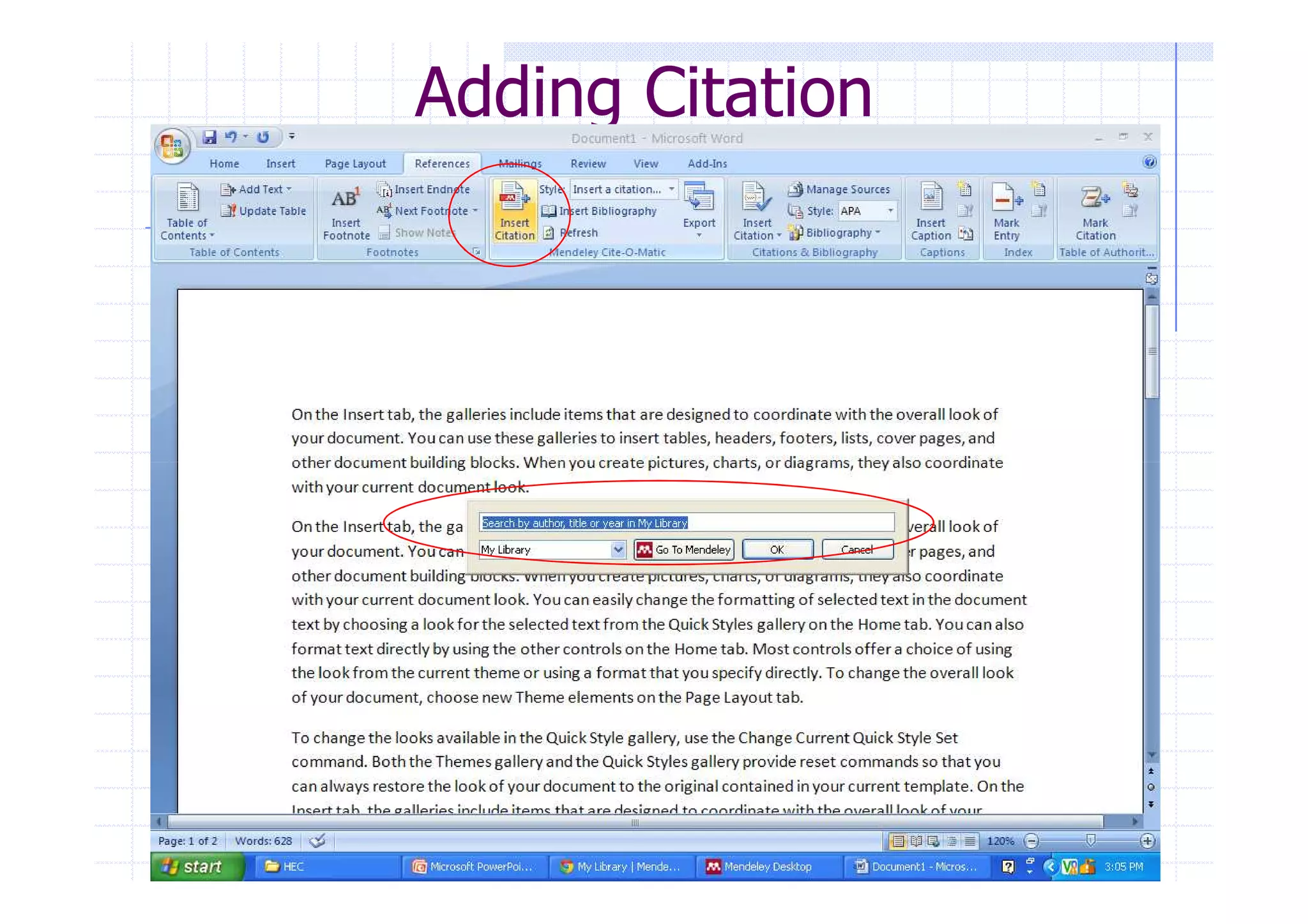The height and width of the screenshot is (924, 1308).
Task: Click Page: 1 of 2 indicator
Action: (188, 841)
